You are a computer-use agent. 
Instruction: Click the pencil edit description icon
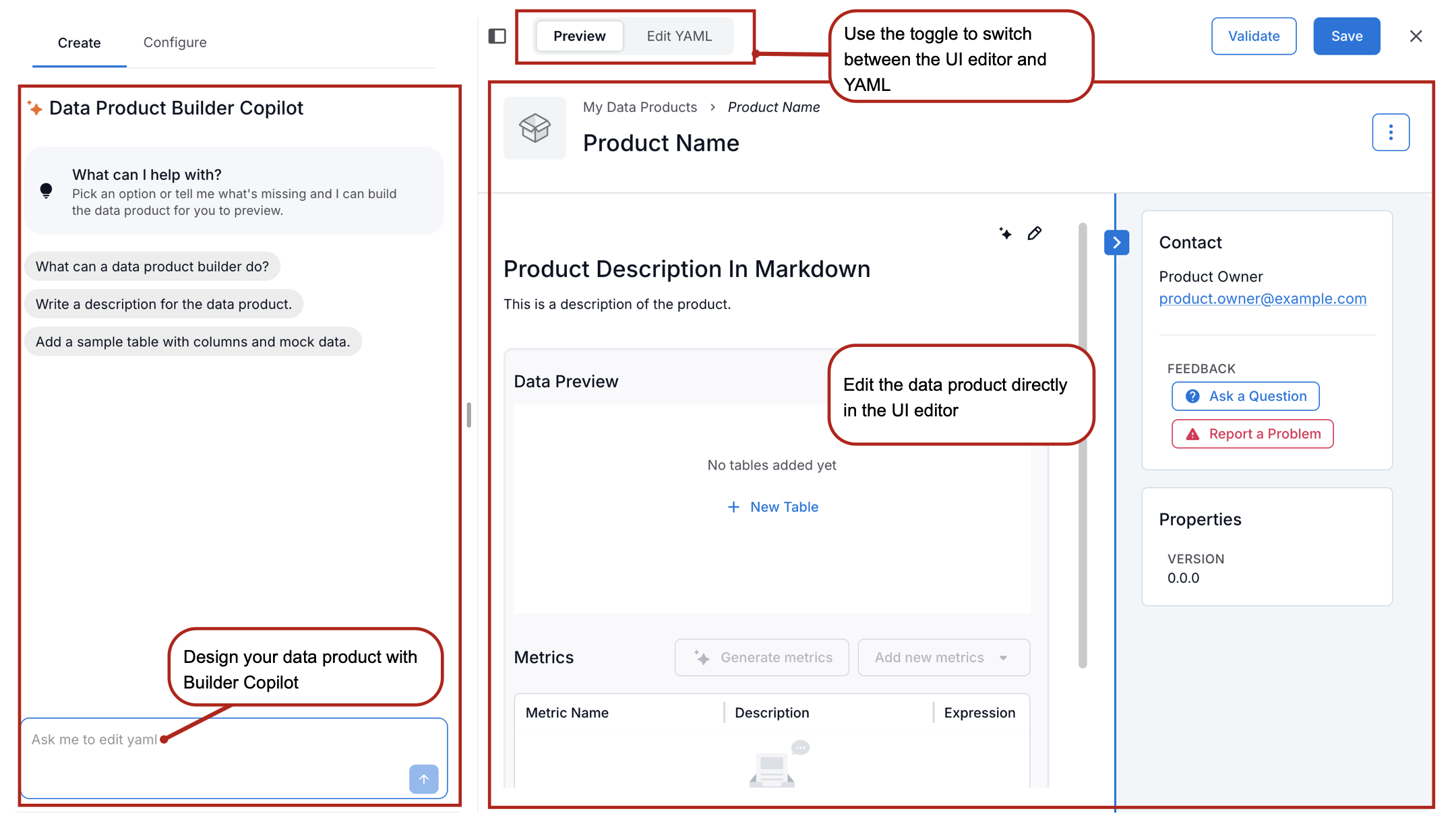click(x=1035, y=234)
